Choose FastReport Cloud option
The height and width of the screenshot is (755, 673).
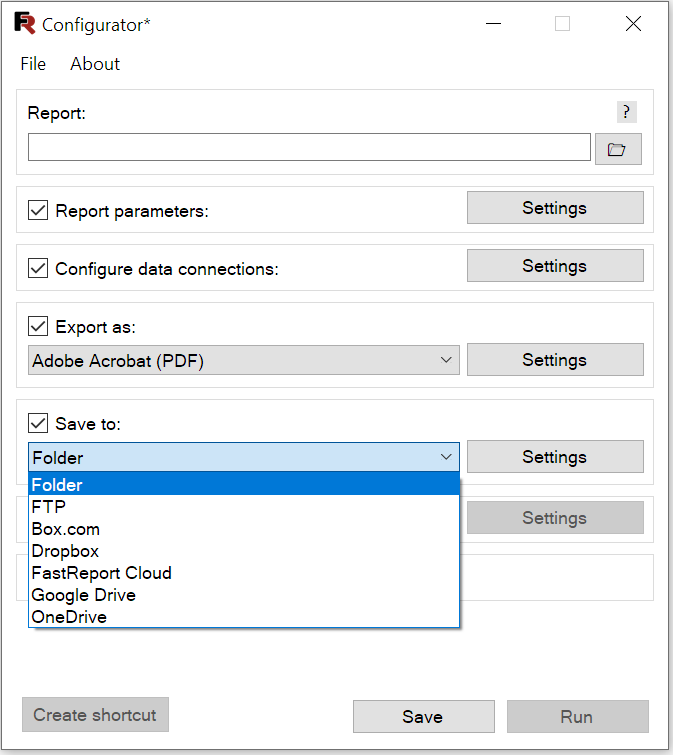click(244, 573)
